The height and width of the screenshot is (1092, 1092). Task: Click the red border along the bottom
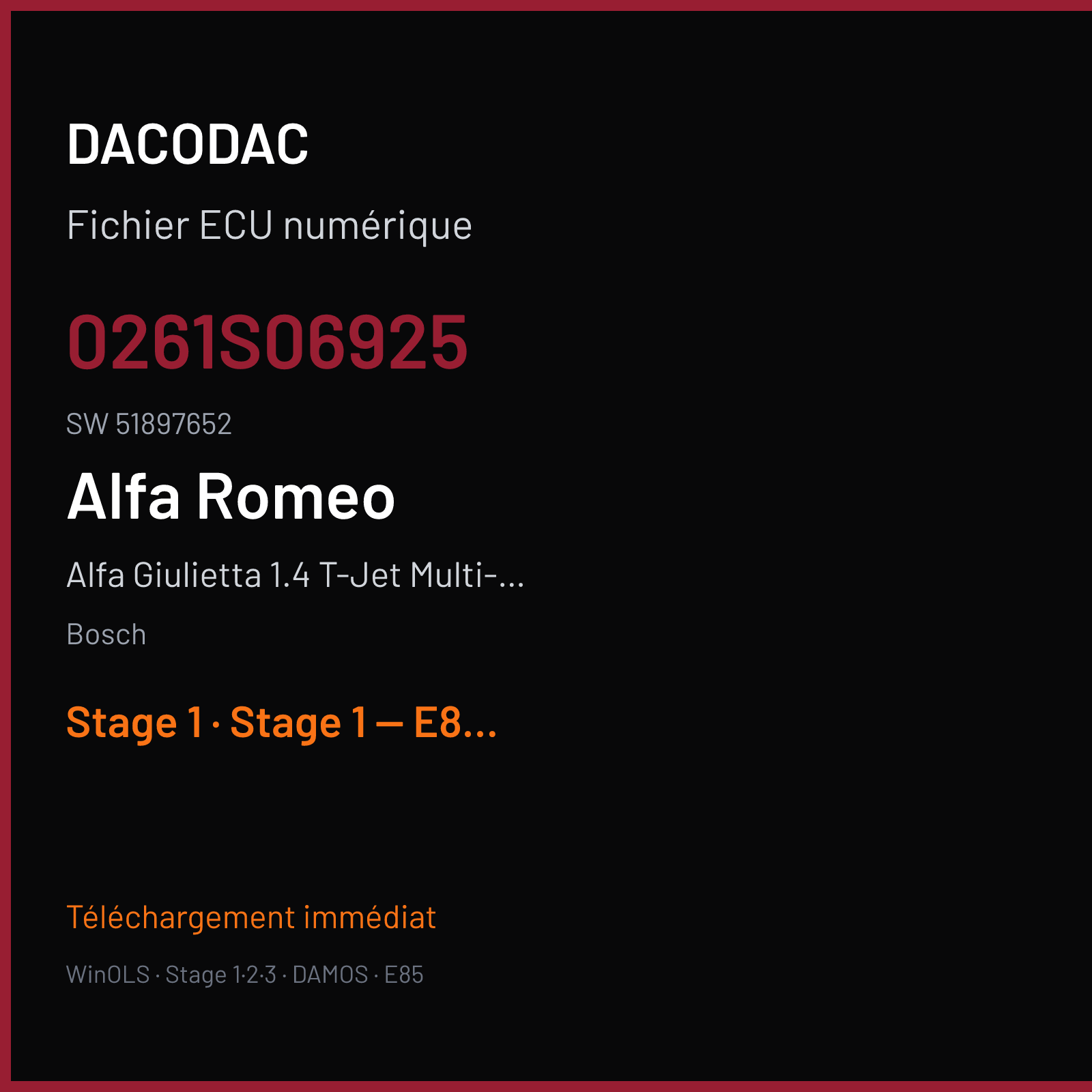click(546, 1087)
